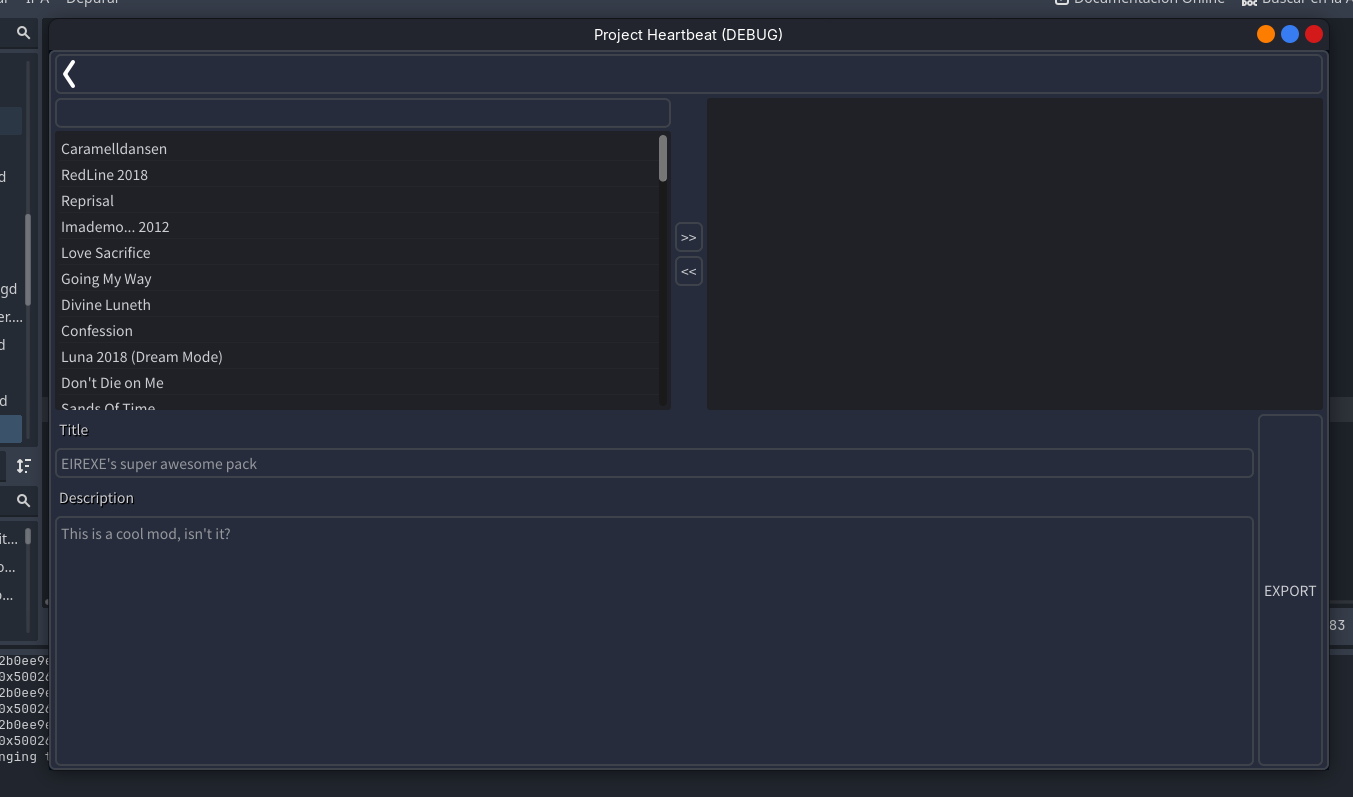Select the Love Sacrifice entry
1353x797 pixels.
[105, 253]
